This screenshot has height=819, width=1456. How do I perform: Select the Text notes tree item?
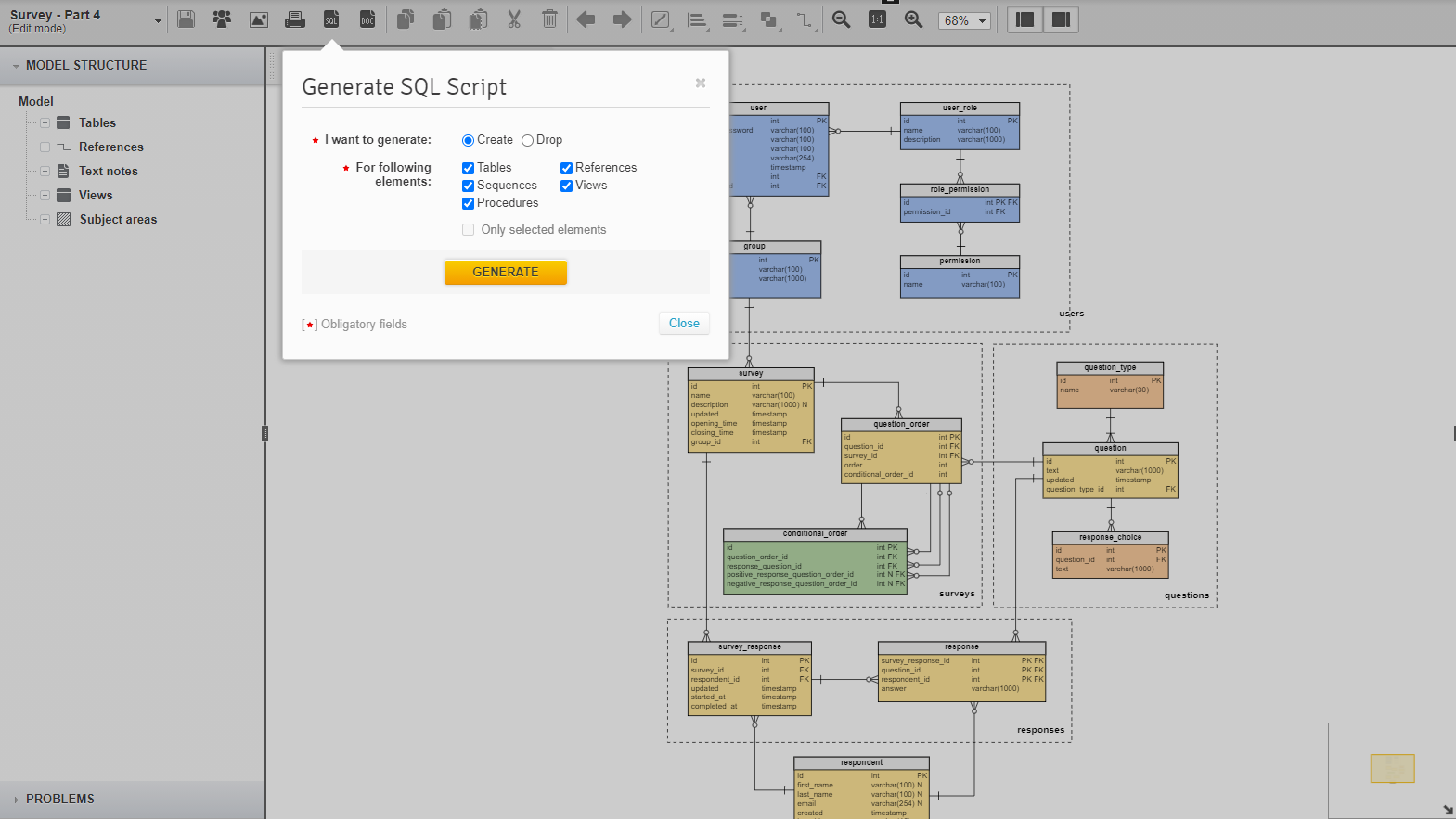point(109,171)
